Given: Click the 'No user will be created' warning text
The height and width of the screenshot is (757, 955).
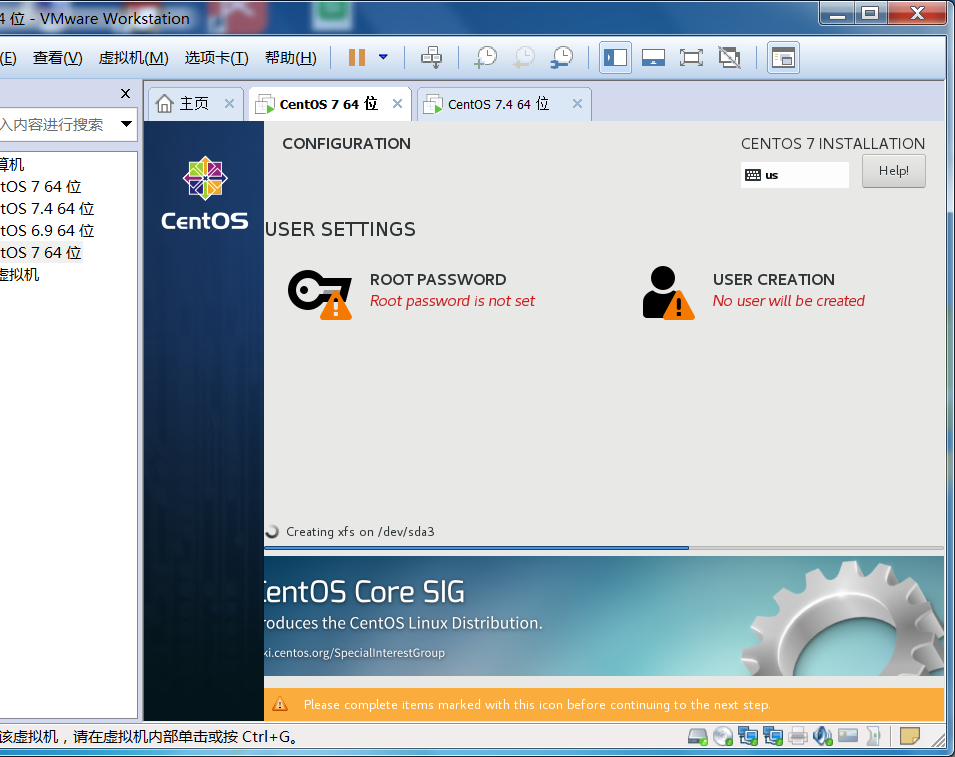Looking at the screenshot, I should coord(788,301).
